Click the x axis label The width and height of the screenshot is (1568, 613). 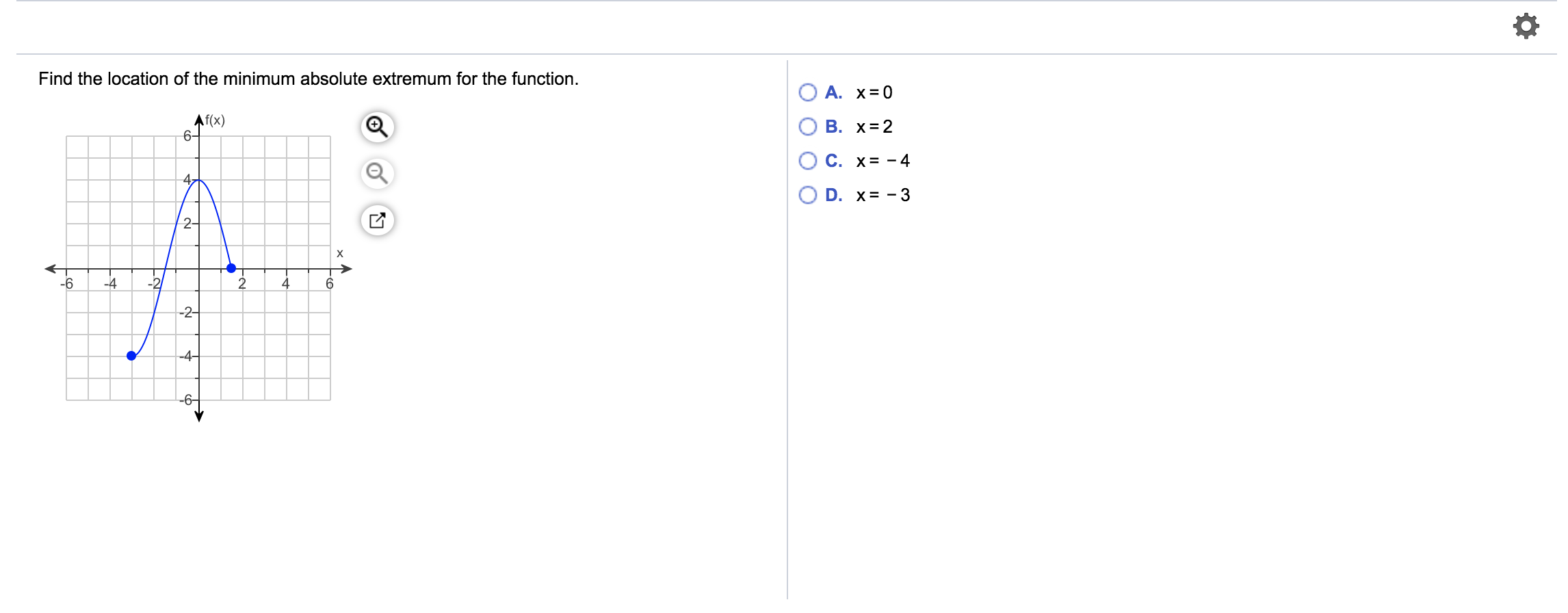click(x=339, y=254)
